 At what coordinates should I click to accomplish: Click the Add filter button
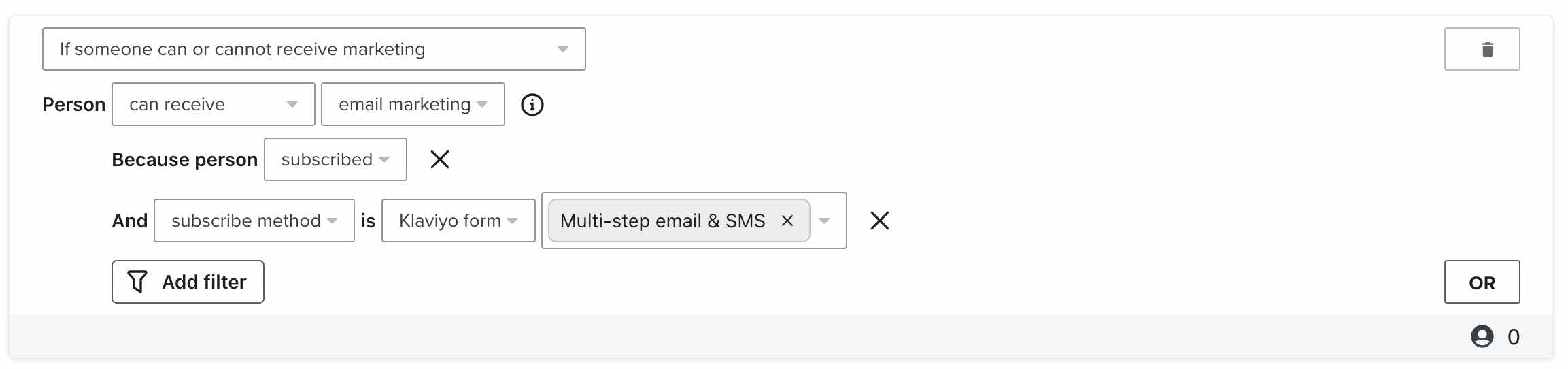188,282
